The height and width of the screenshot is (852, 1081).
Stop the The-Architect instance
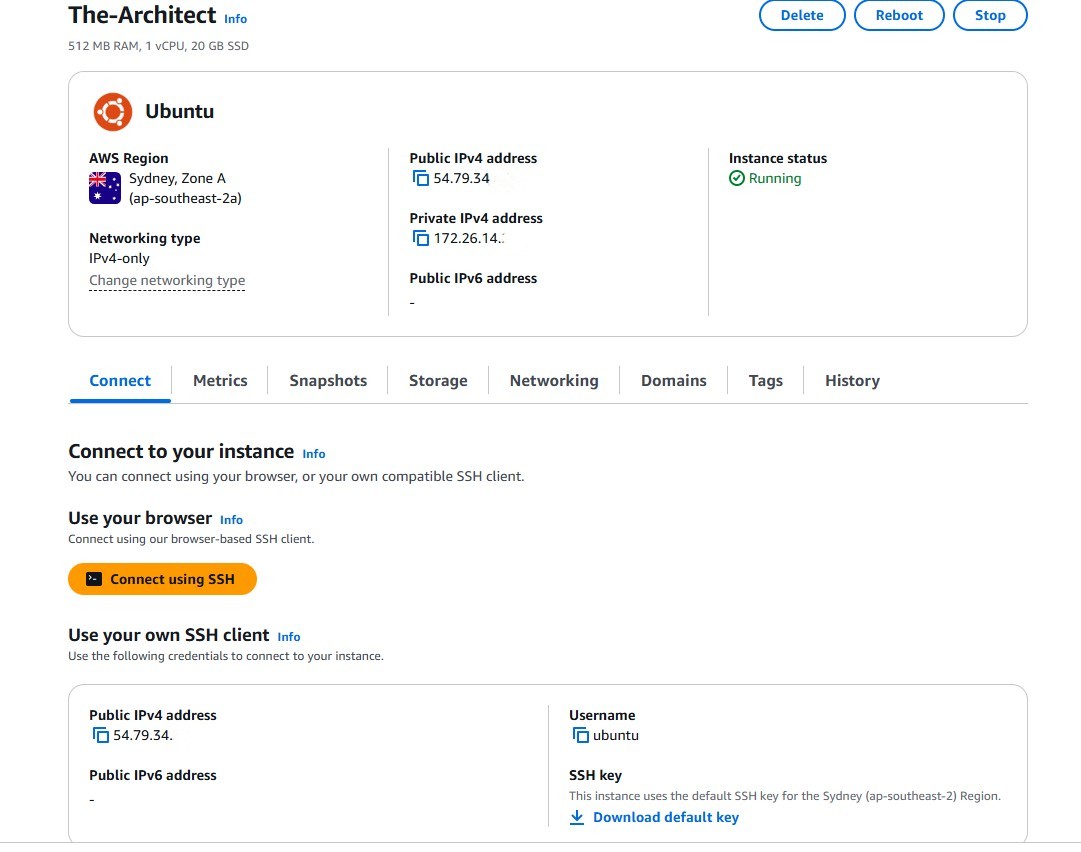(x=990, y=16)
